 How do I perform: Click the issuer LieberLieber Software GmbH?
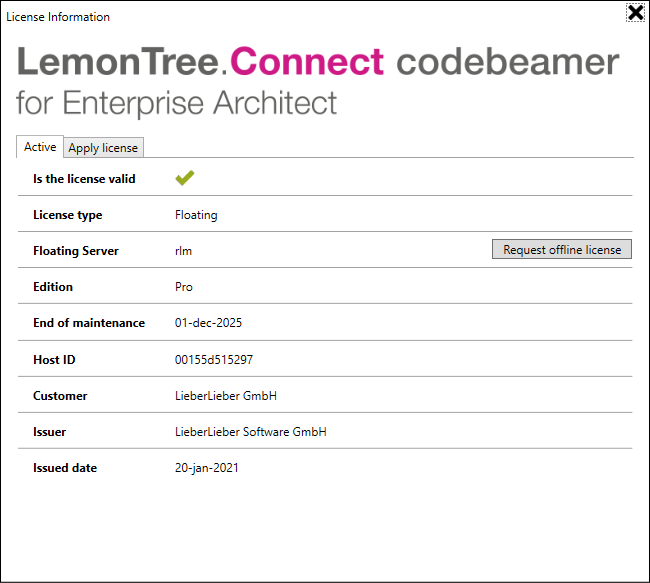[251, 432]
